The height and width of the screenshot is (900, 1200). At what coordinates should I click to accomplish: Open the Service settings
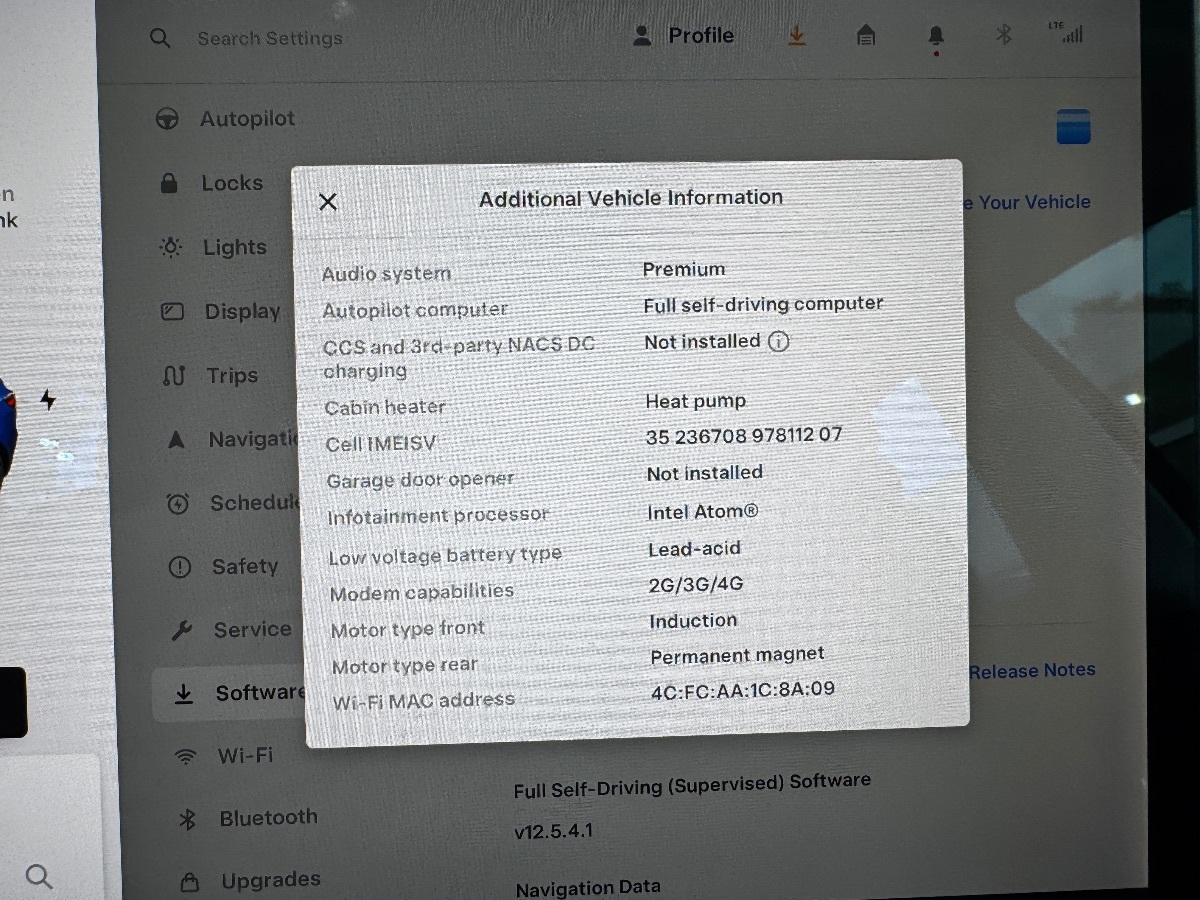pos(252,630)
